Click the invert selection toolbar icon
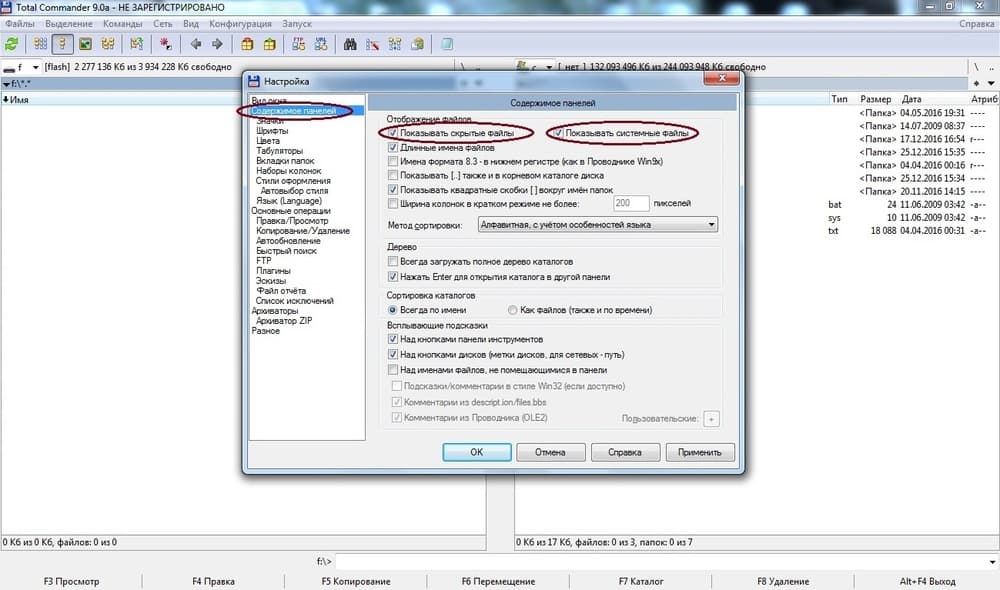This screenshot has width=1000, height=590. (x=136, y=44)
